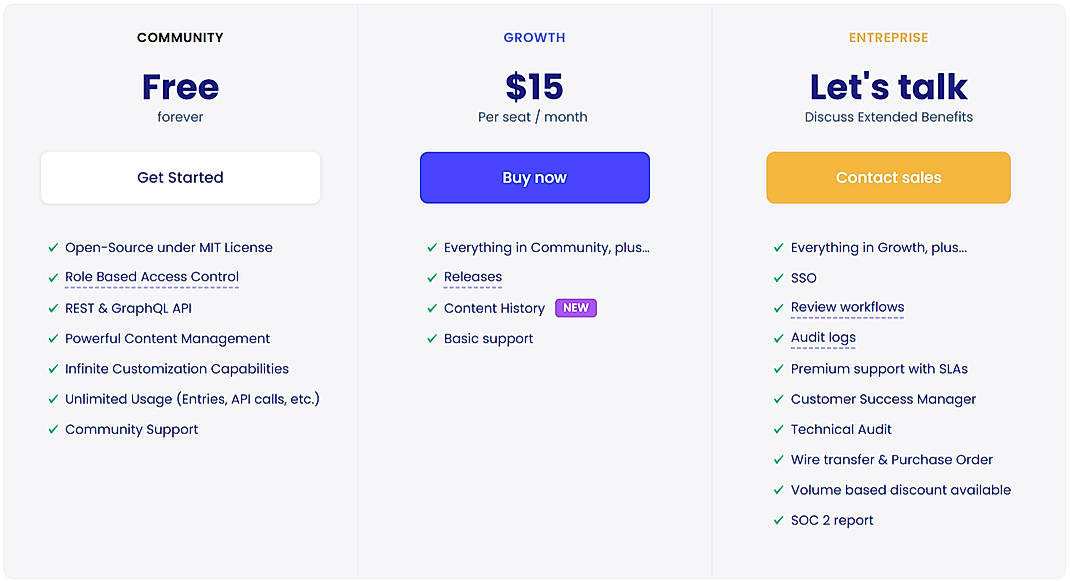Click checkmark beside Open-Source under MIT License

(x=53, y=248)
